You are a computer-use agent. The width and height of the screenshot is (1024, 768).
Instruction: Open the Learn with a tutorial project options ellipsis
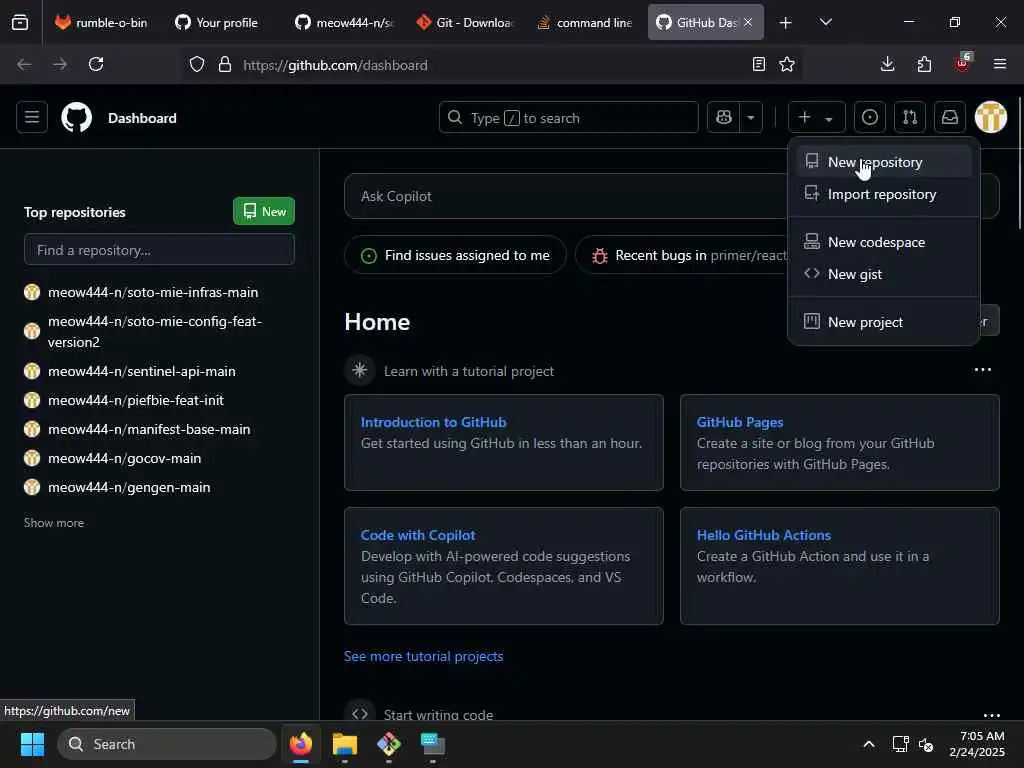[x=982, y=370]
